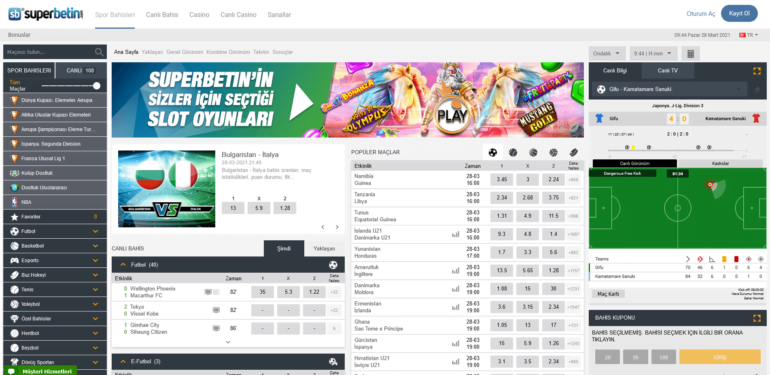Click the Bulgaristan vs İtalya thumbnail

tap(166, 188)
